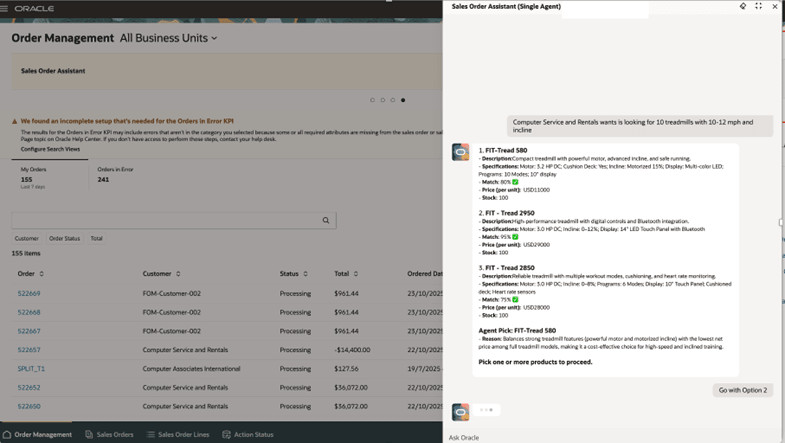Click Computer Associates International customer cell
The image size is (785, 443).
191,369
